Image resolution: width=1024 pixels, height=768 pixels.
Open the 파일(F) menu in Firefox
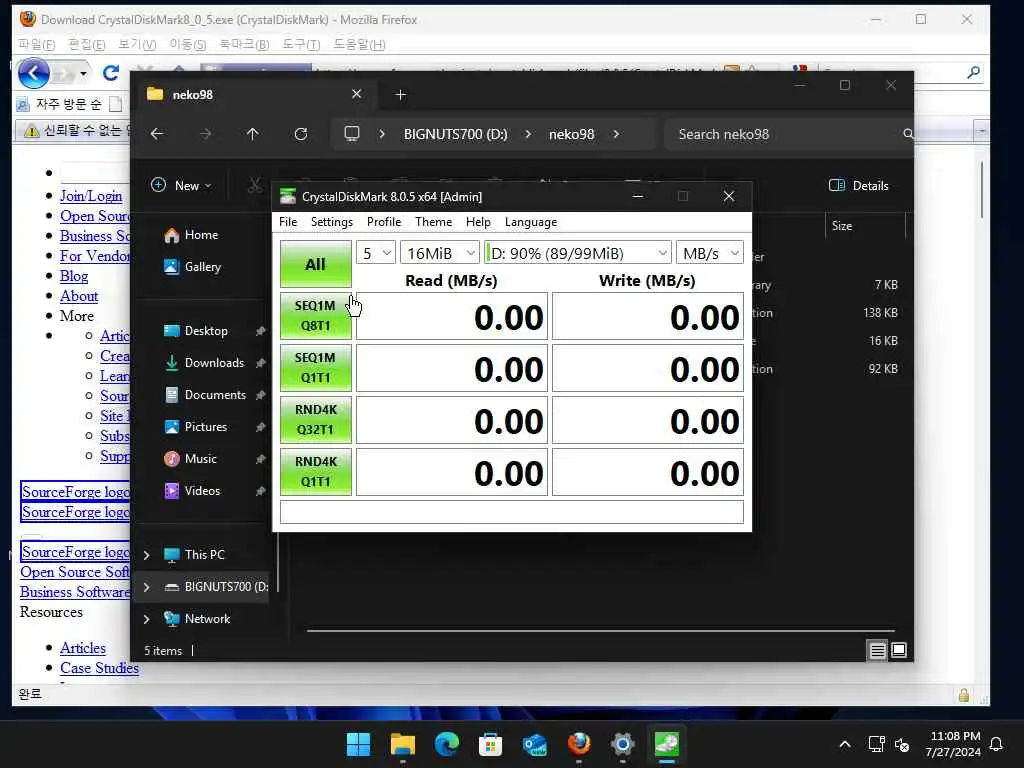click(37, 44)
